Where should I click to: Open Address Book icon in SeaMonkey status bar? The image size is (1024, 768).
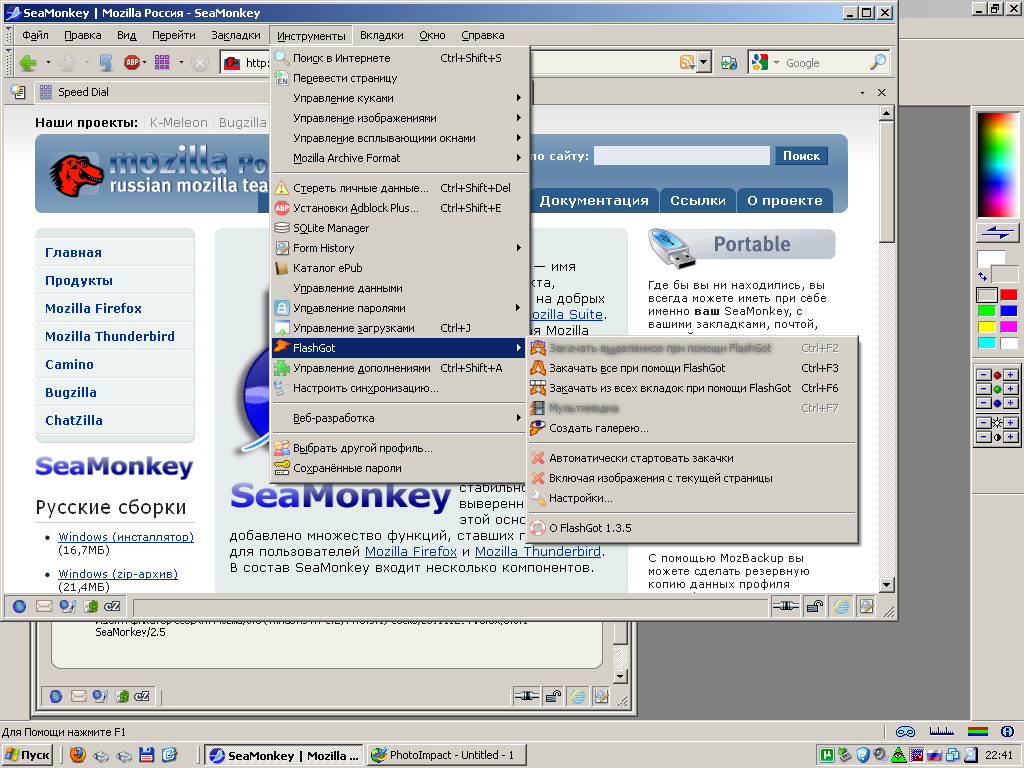tap(90, 607)
